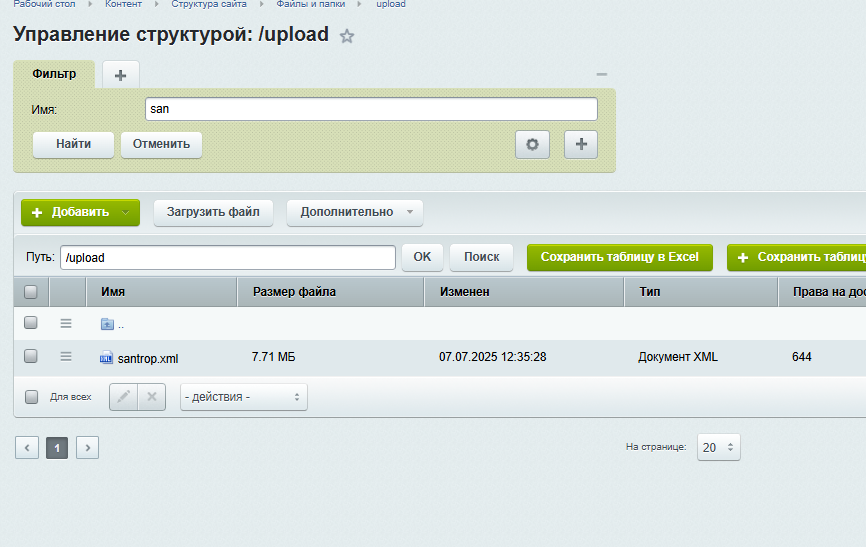Enable the 'Для всех' checkbox

tap(31, 397)
